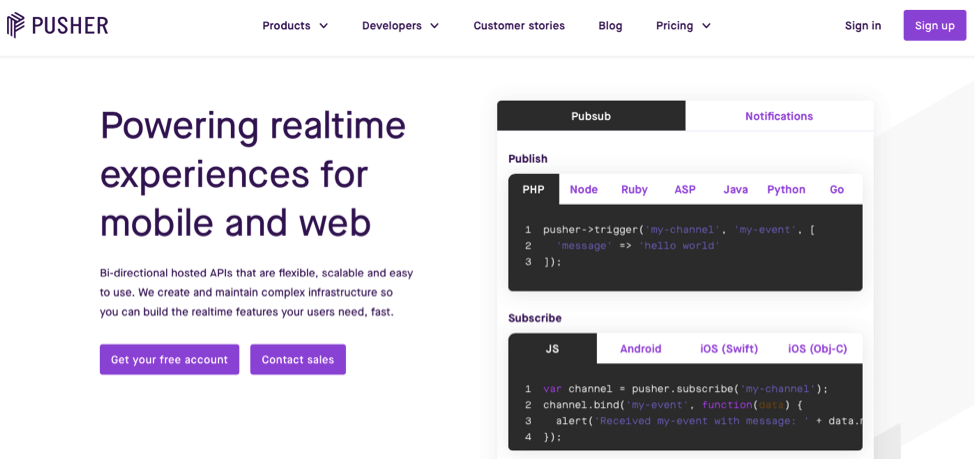
Task: Click the Contact sales button
Action: click(298, 359)
